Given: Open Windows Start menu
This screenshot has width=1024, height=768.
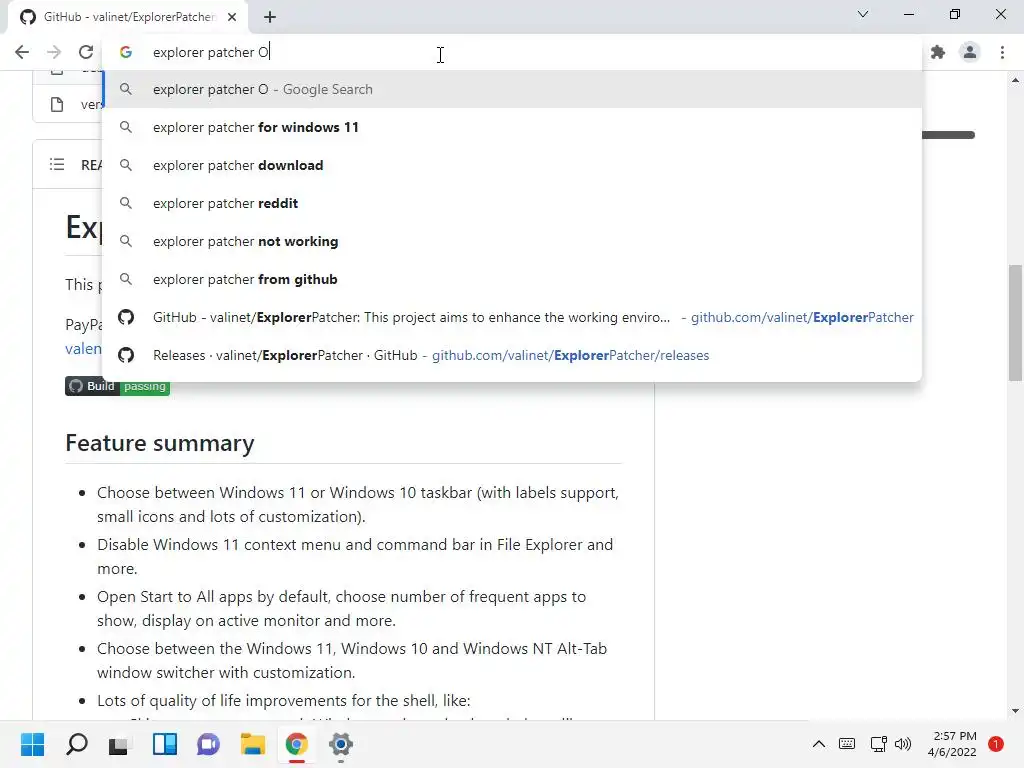Looking at the screenshot, I should (33, 744).
